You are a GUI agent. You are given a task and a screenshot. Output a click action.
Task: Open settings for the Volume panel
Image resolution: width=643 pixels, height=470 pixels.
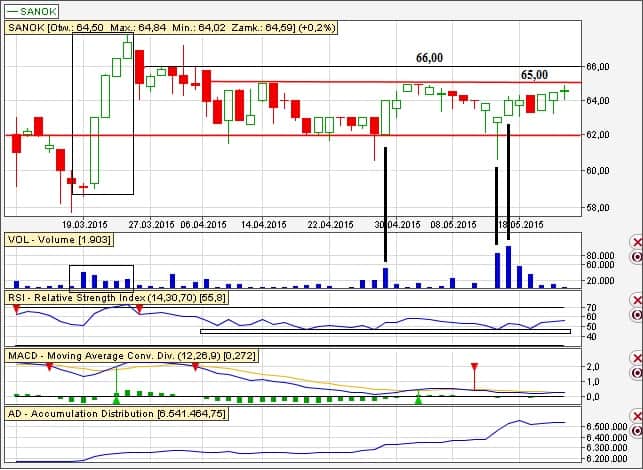coord(637,256)
